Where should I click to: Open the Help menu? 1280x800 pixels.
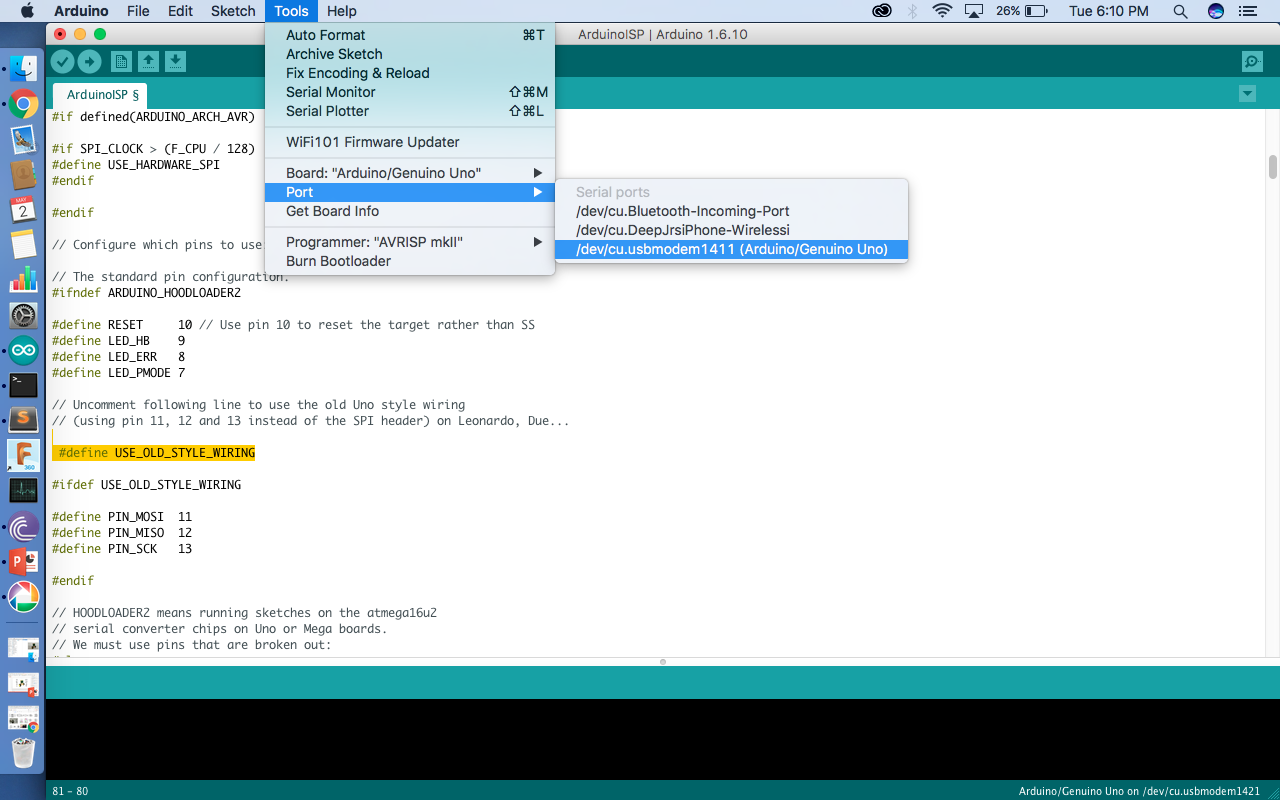pos(342,11)
